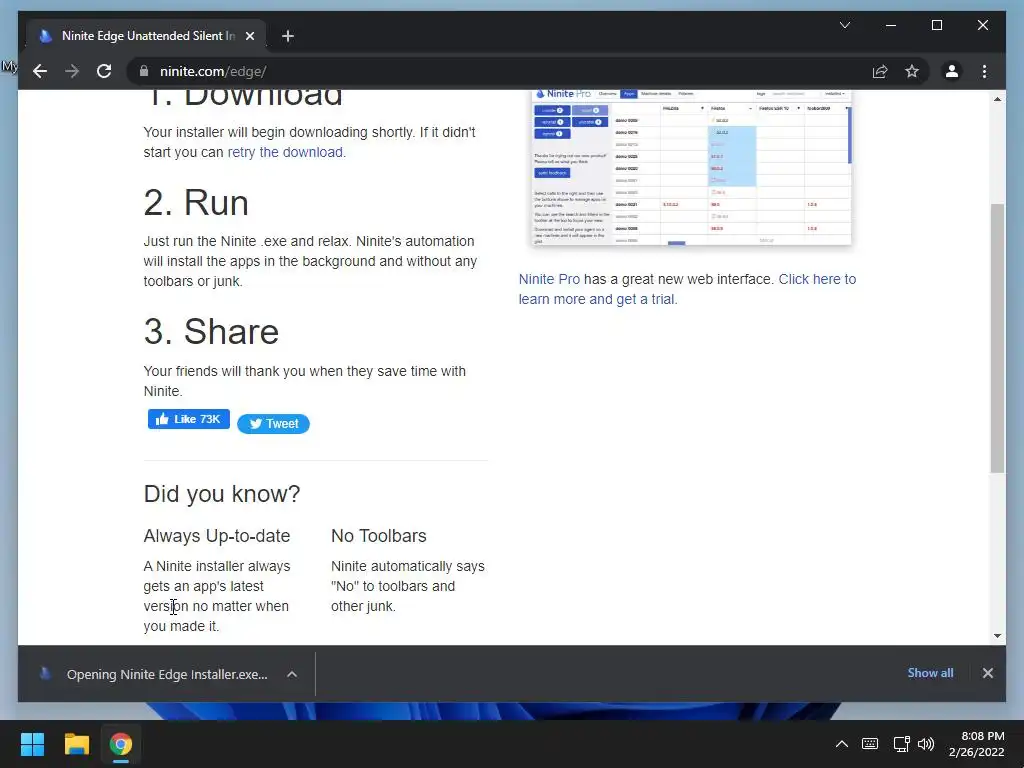The width and height of the screenshot is (1024, 768).
Task: Click here to learn more and get a trial
Action: [x=687, y=289]
